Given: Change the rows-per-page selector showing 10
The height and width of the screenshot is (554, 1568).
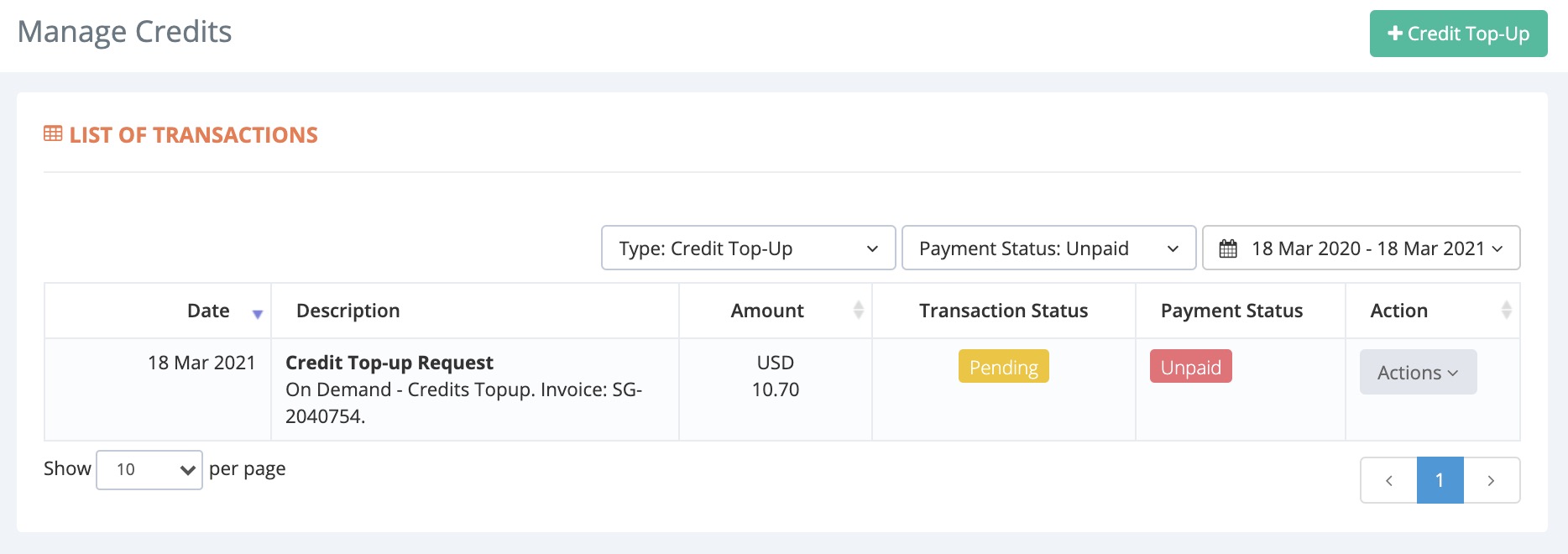Looking at the screenshot, I should pos(149,470).
